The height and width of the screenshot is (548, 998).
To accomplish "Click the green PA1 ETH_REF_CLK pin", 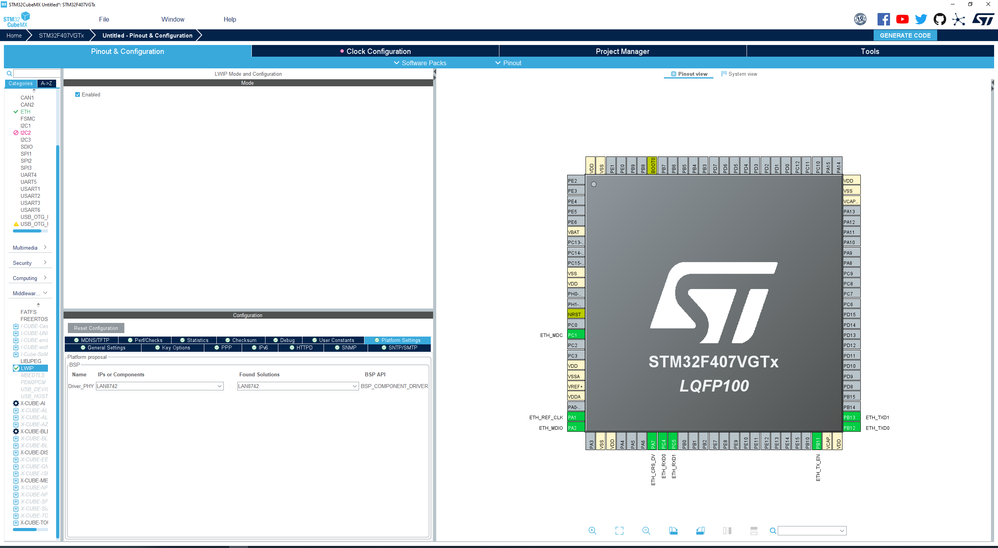I will (576, 418).
